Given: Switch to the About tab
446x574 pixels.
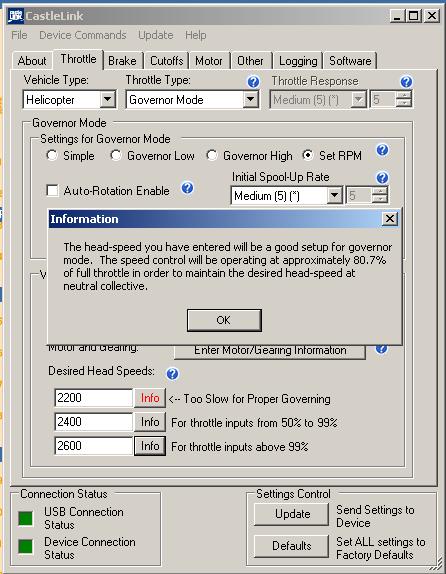Looking at the screenshot, I should (32, 61).
